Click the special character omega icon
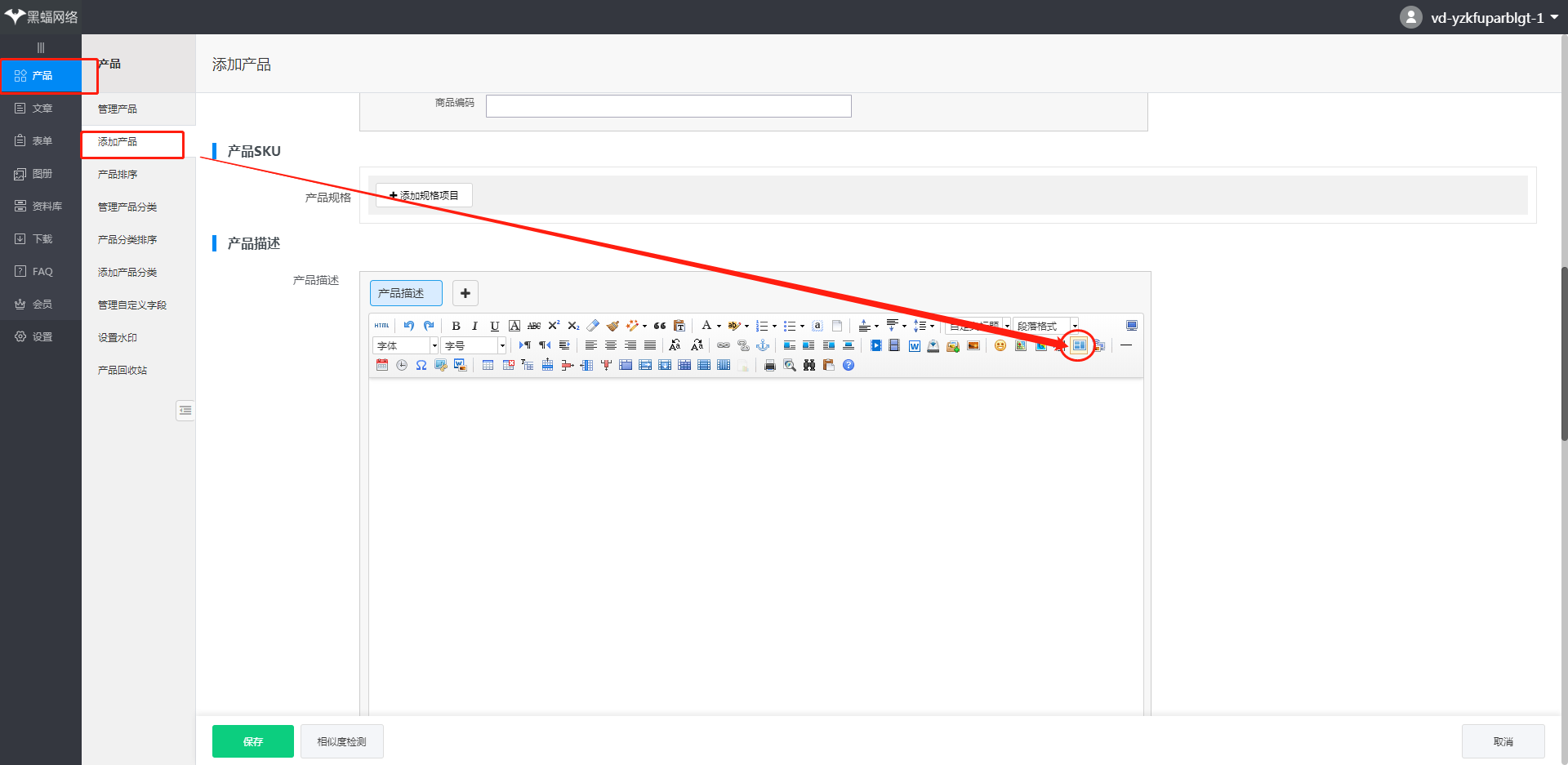This screenshot has height=765, width=1568. pyautogui.click(x=421, y=365)
